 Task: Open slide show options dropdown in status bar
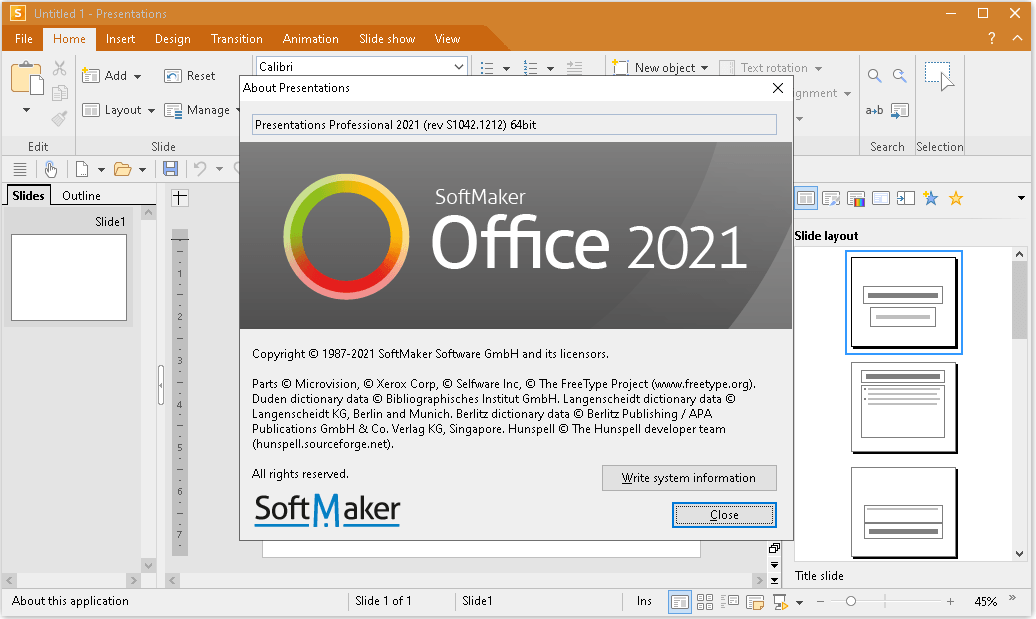tap(799, 602)
